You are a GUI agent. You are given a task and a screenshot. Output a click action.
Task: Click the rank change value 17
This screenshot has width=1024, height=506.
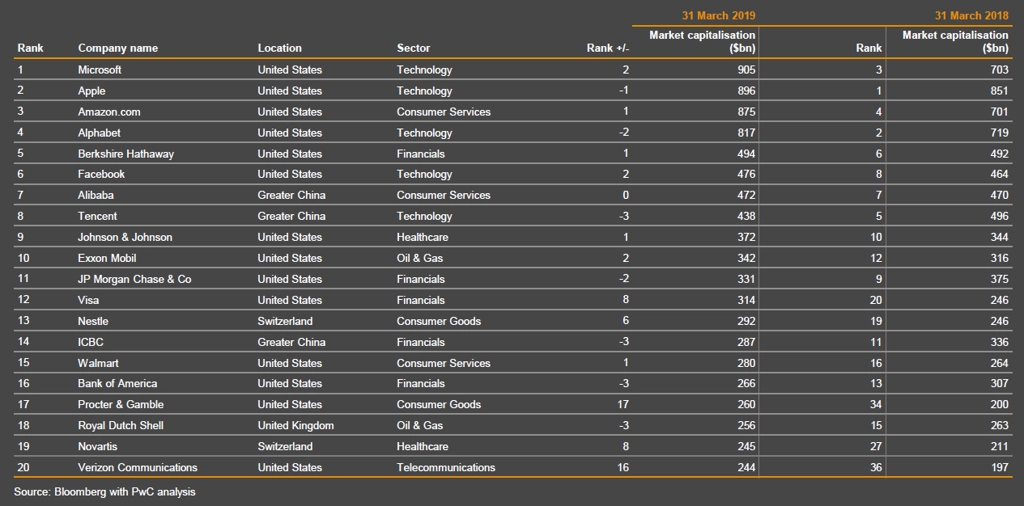click(x=623, y=404)
